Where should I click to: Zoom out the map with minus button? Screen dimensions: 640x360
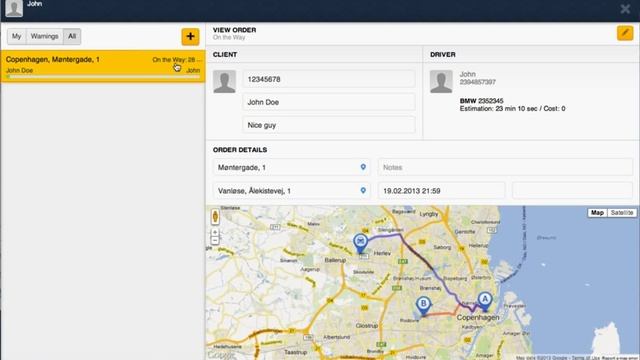click(215, 241)
